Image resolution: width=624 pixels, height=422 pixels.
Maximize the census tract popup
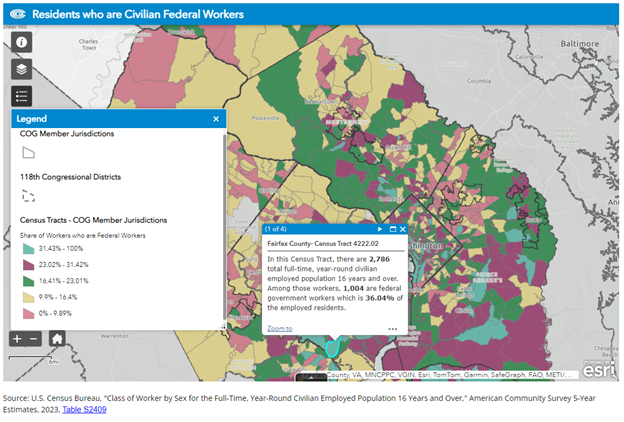point(391,229)
